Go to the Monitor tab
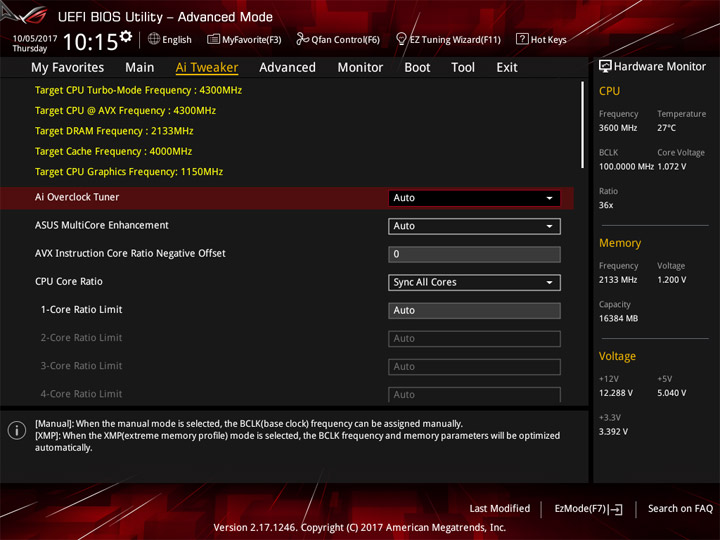Viewport: 720px width, 540px height. coord(360,68)
